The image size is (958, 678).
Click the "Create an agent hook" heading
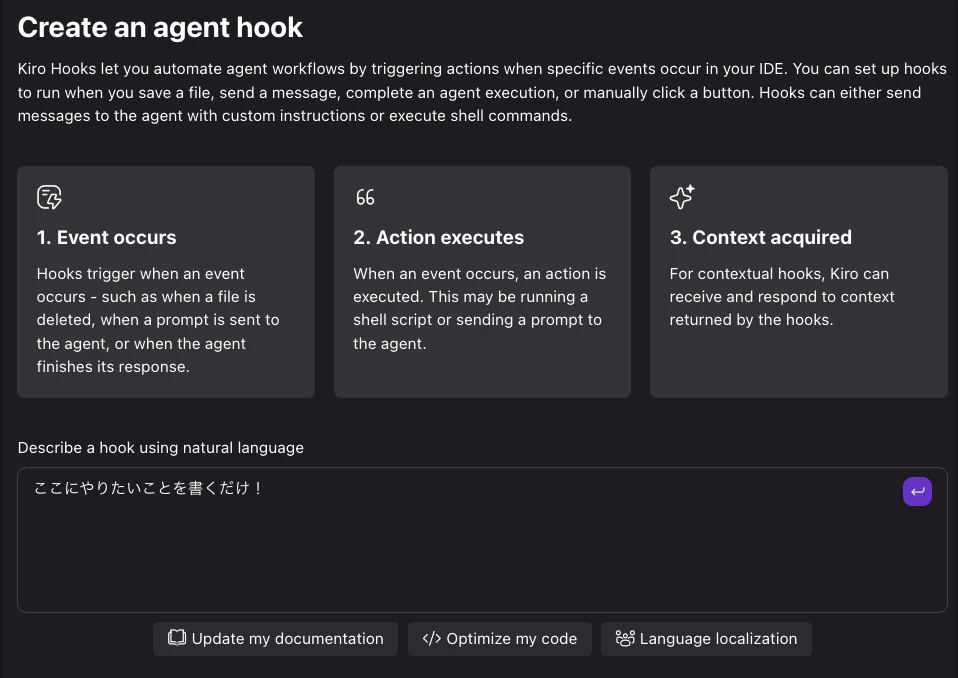(x=160, y=28)
